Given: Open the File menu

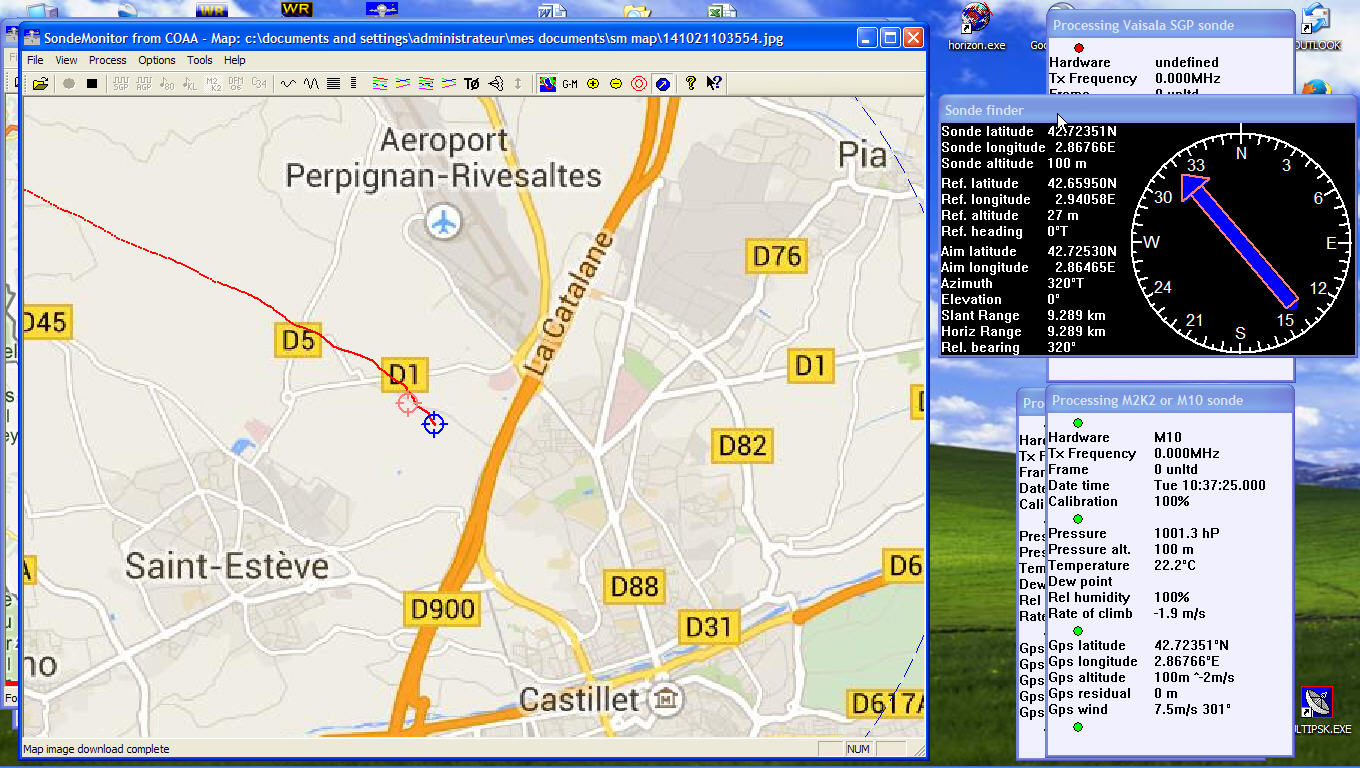Looking at the screenshot, I should [x=35, y=60].
